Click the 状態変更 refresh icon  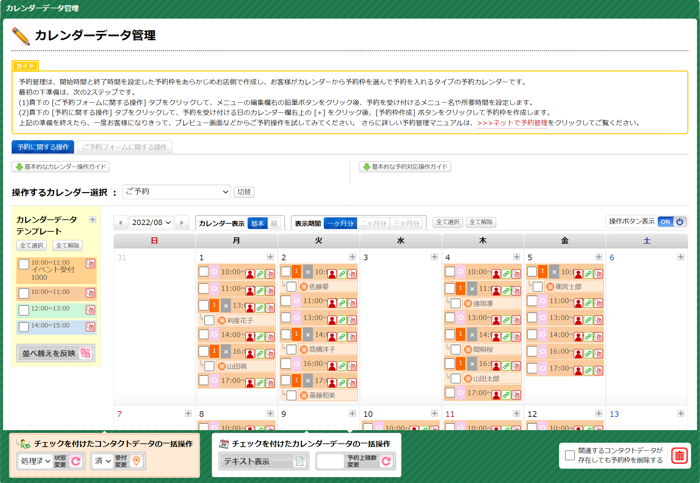click(x=75, y=461)
